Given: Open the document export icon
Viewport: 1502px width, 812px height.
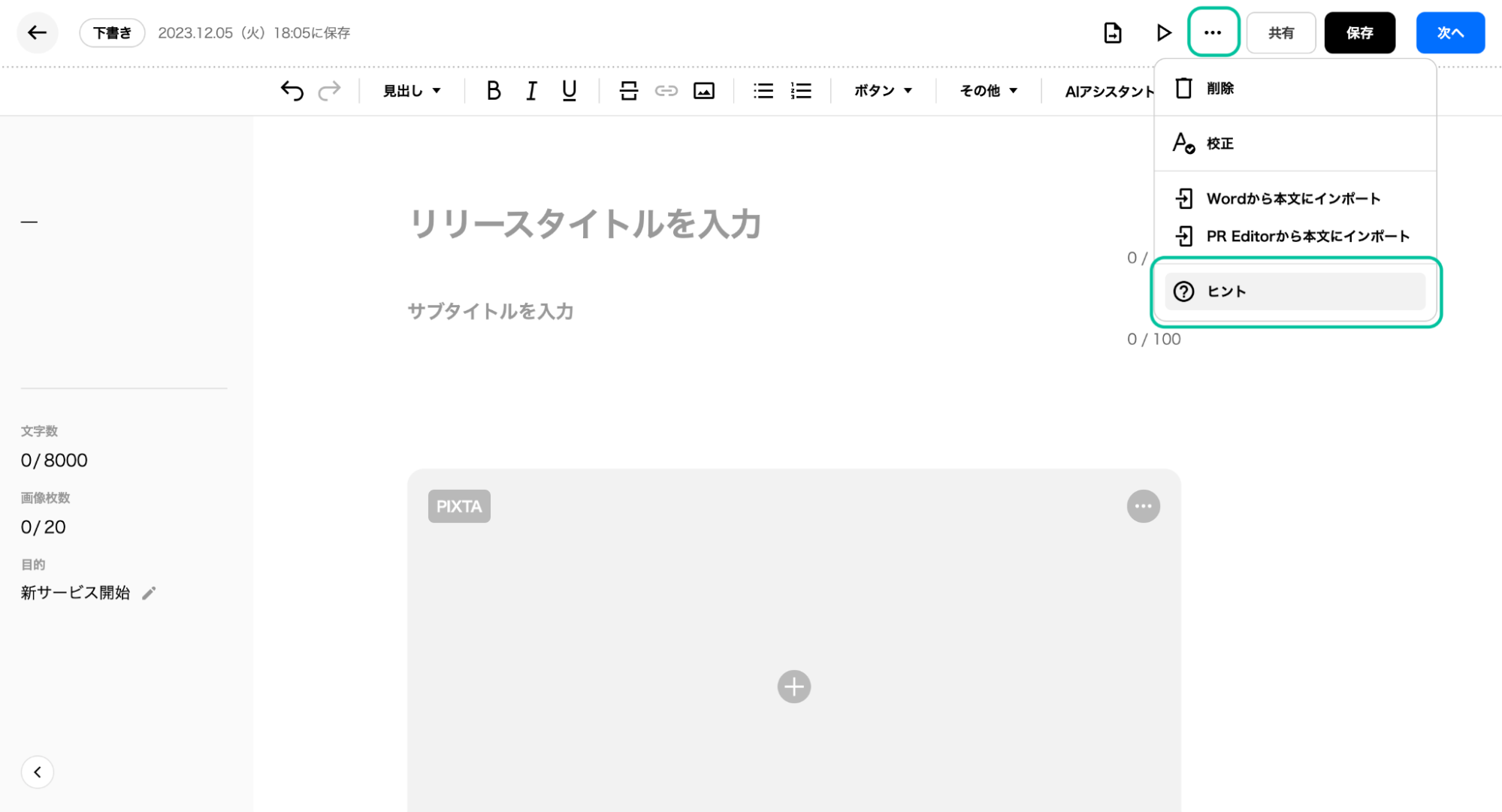Looking at the screenshot, I should (1112, 33).
